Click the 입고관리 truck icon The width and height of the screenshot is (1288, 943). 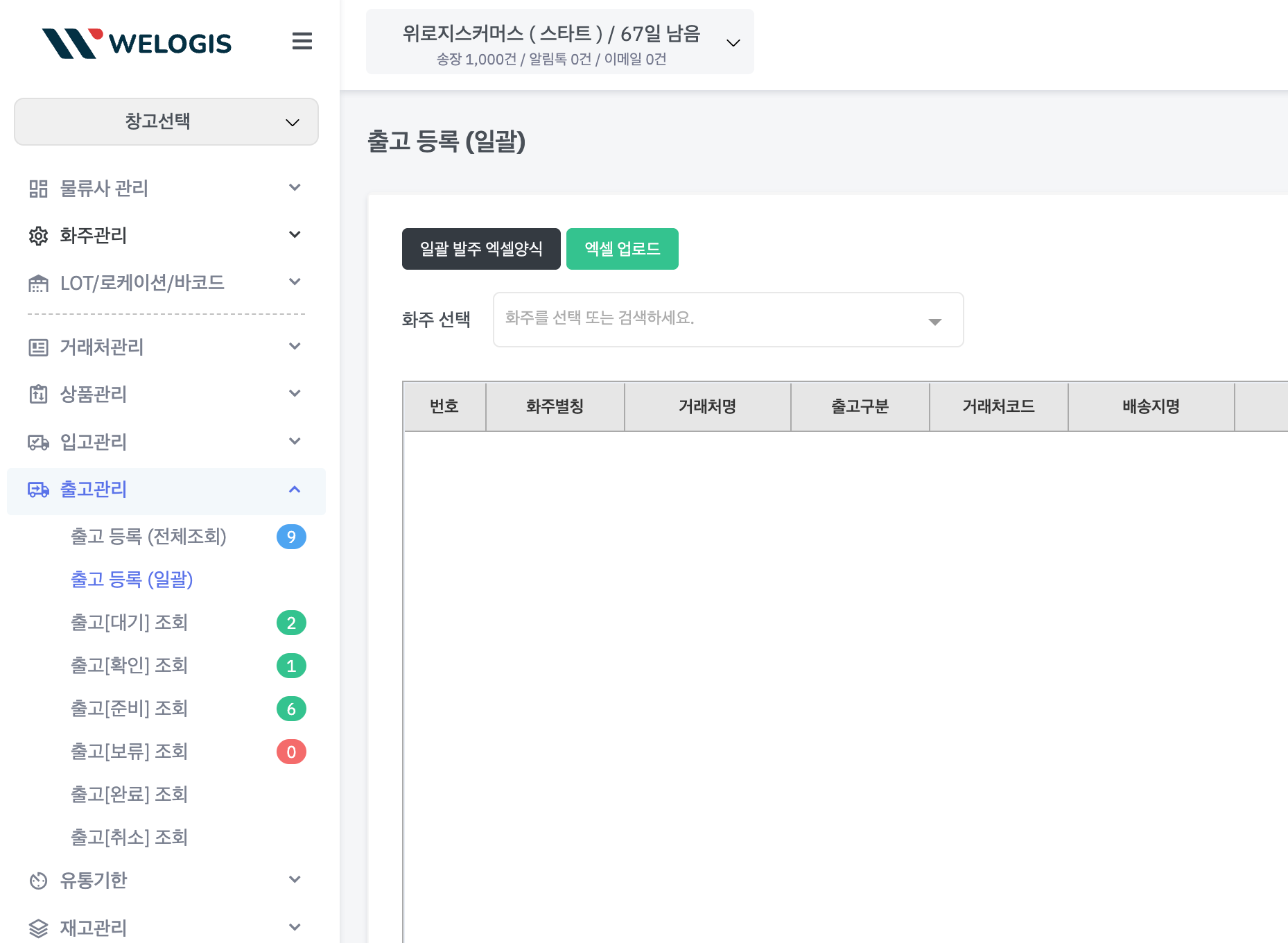pos(38,442)
